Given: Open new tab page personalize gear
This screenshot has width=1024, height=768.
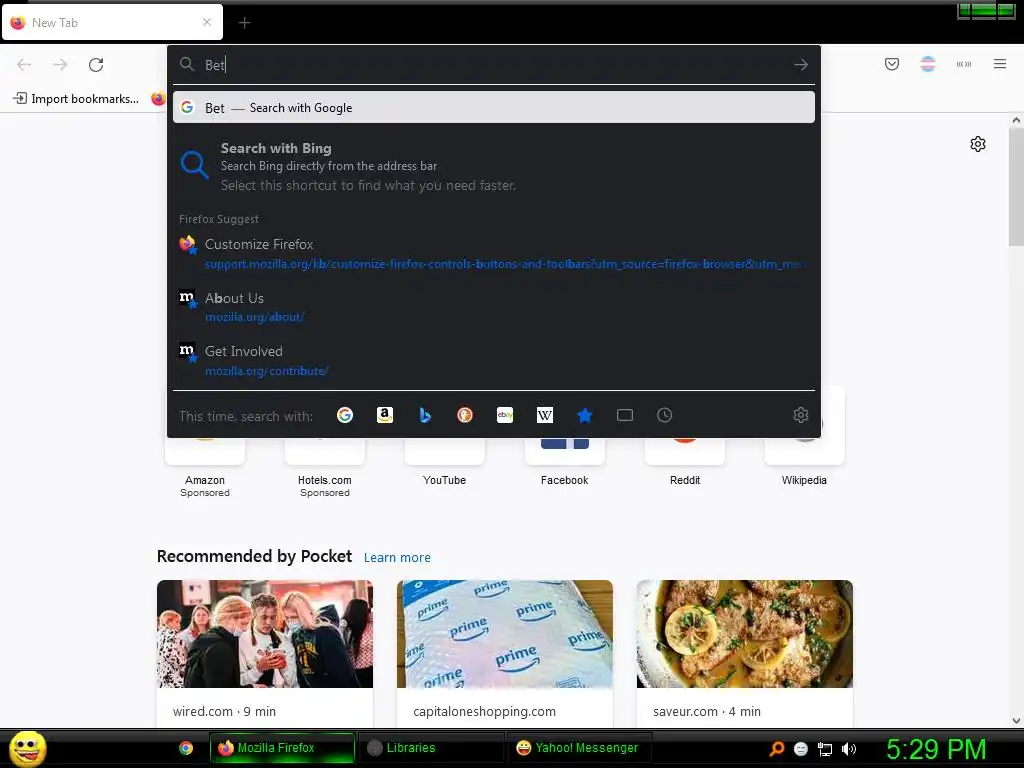Looking at the screenshot, I should click(977, 144).
